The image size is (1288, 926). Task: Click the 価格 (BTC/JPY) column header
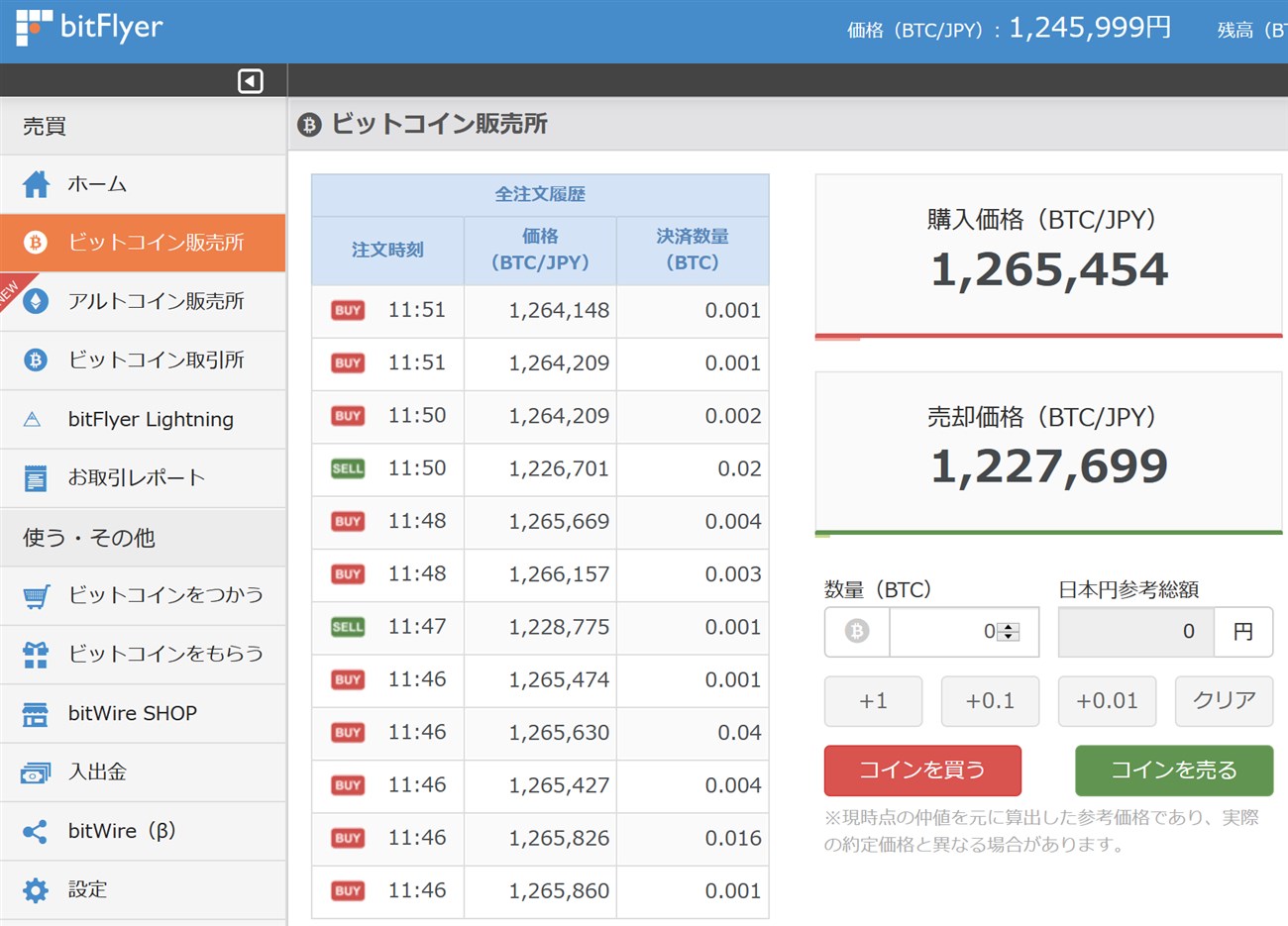(540, 251)
